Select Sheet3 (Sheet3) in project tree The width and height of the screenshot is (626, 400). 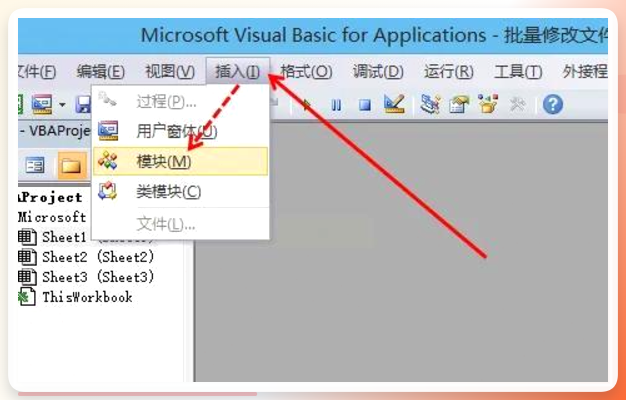[x=98, y=277]
